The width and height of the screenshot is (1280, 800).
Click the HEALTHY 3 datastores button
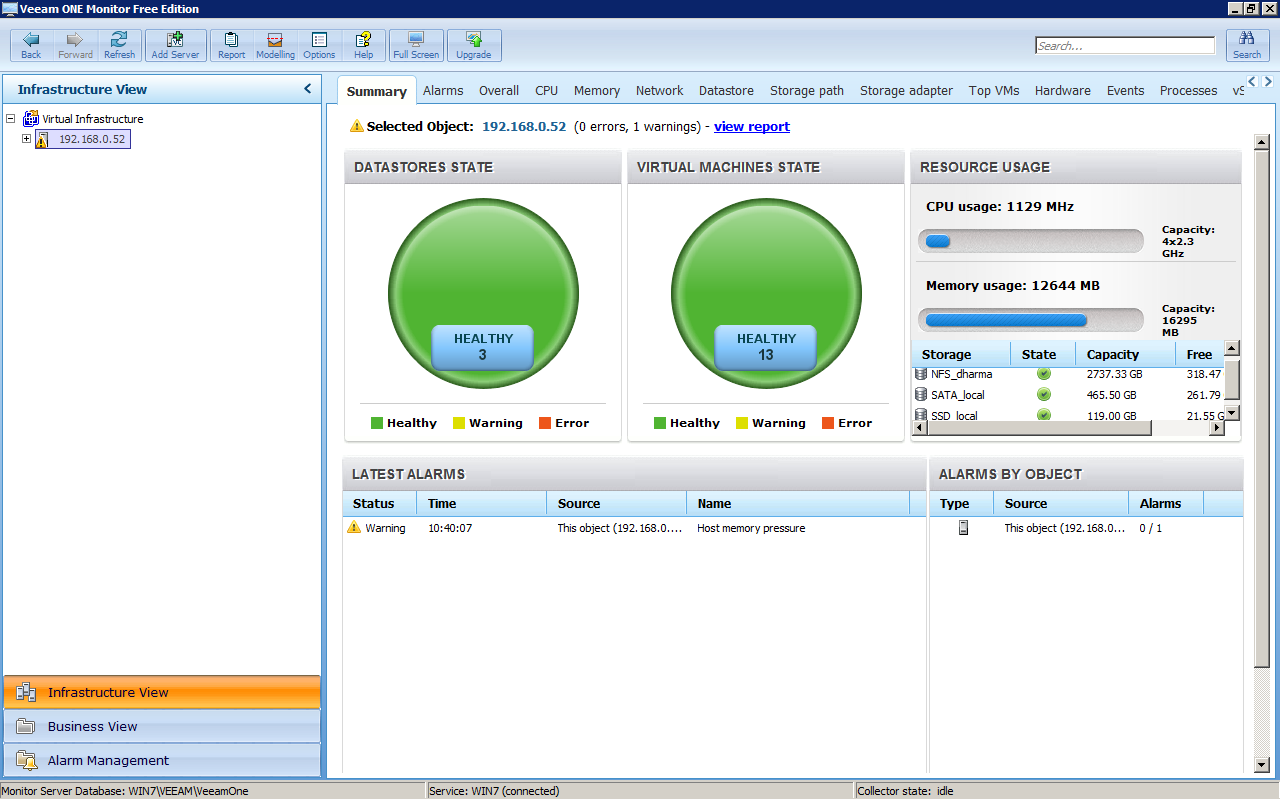(x=483, y=347)
